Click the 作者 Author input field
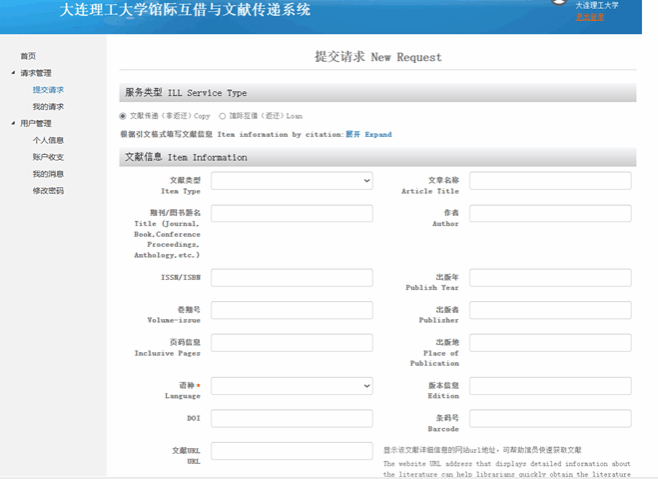The width and height of the screenshot is (658, 479). (x=550, y=213)
